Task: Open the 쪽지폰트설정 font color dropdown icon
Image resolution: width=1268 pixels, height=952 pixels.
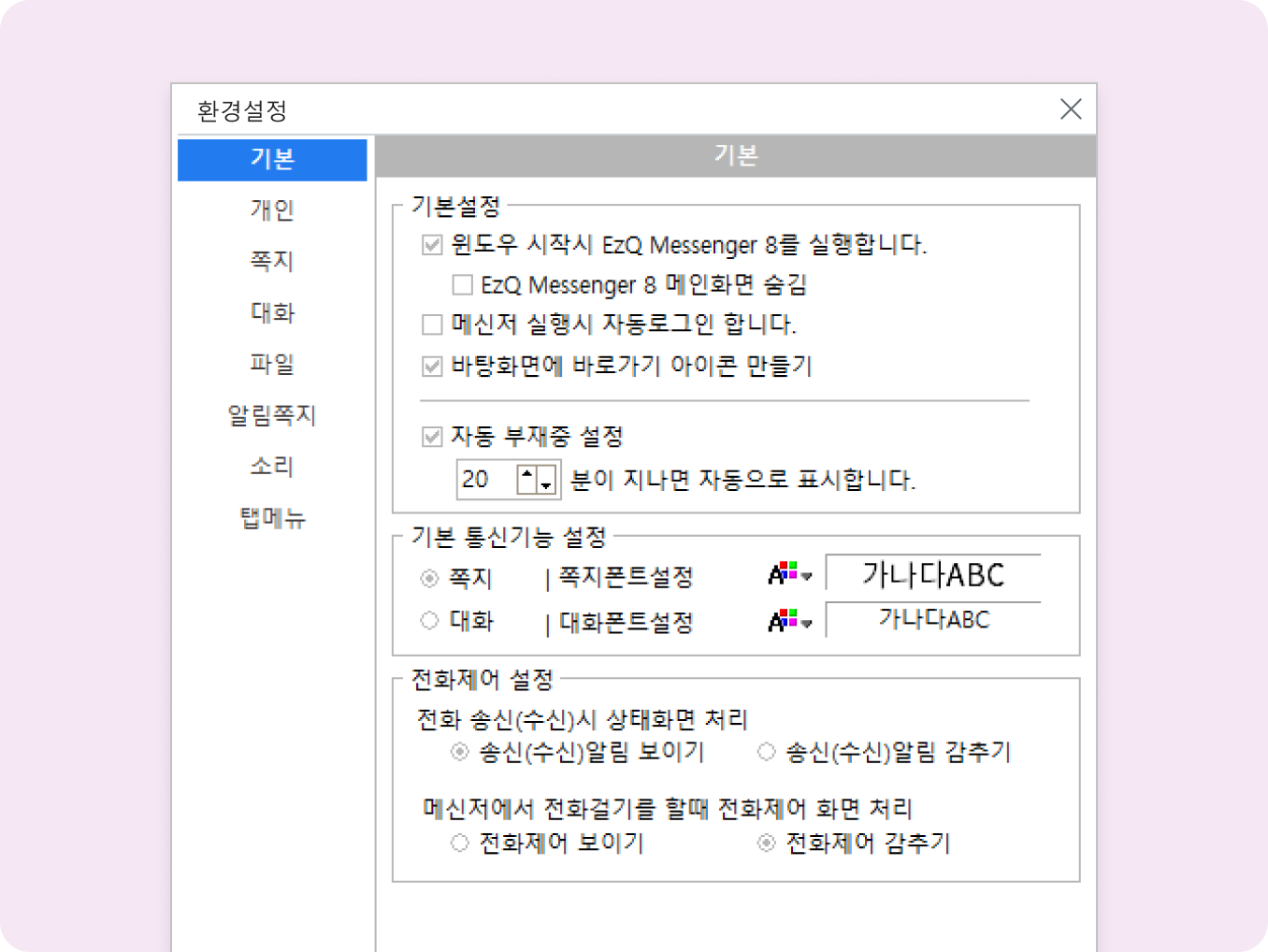Action: coord(789,573)
